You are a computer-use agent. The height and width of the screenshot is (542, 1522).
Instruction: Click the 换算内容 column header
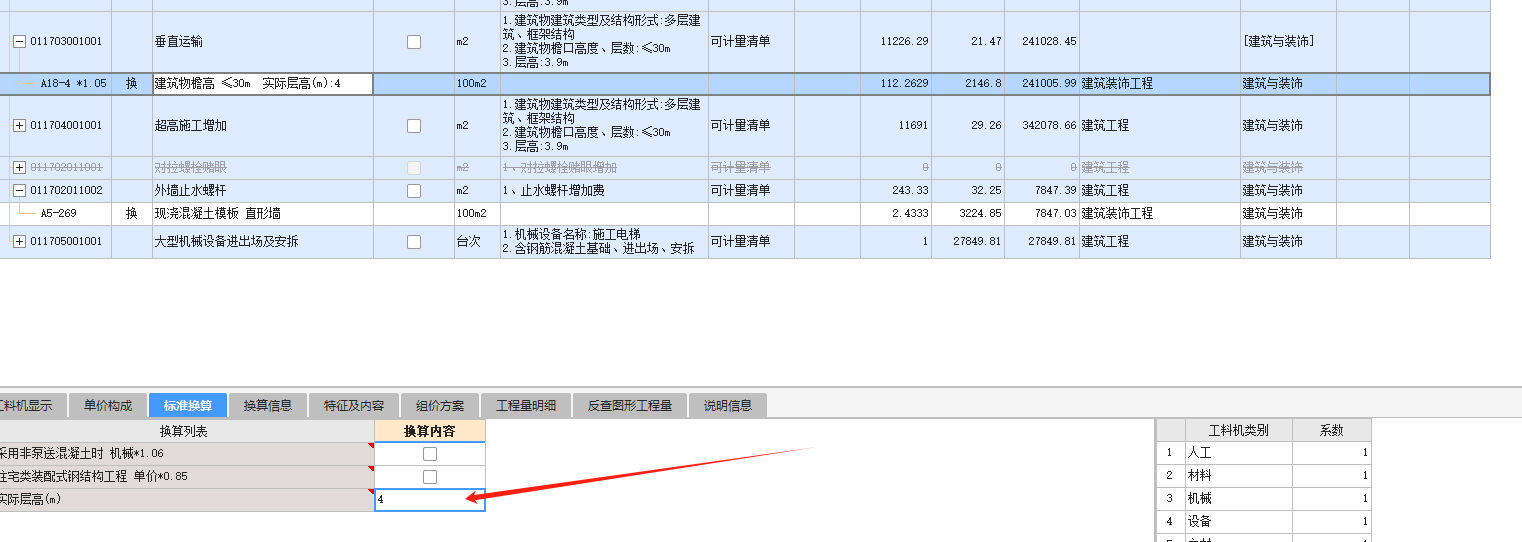(x=430, y=431)
